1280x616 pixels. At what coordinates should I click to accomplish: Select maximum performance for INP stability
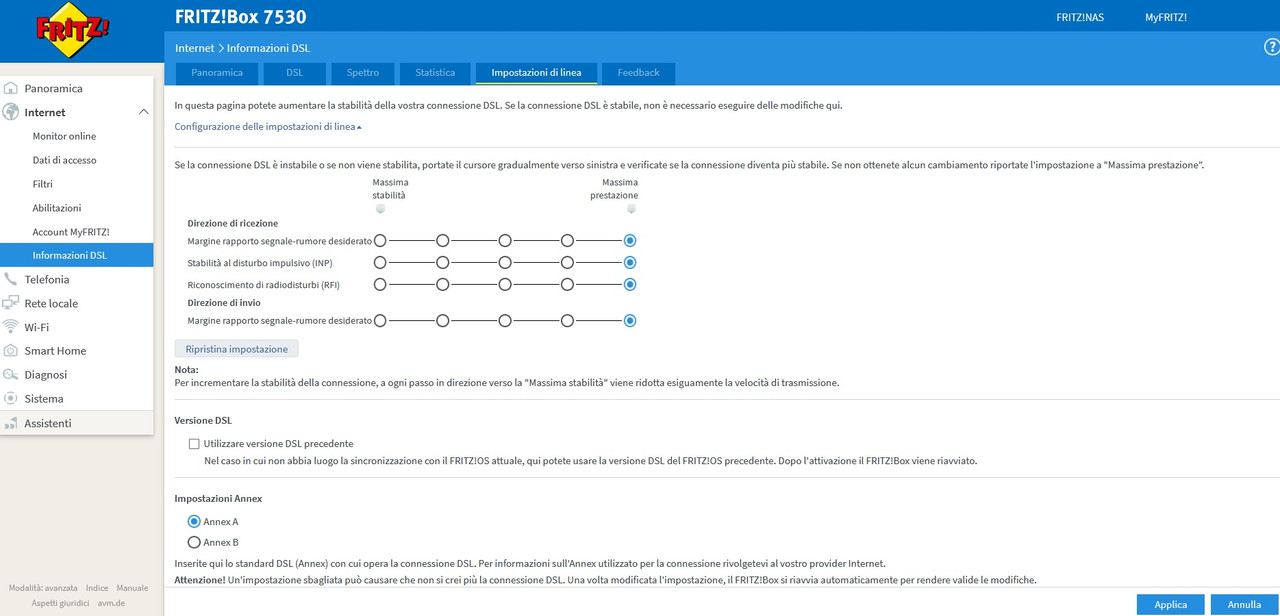pyautogui.click(x=630, y=263)
